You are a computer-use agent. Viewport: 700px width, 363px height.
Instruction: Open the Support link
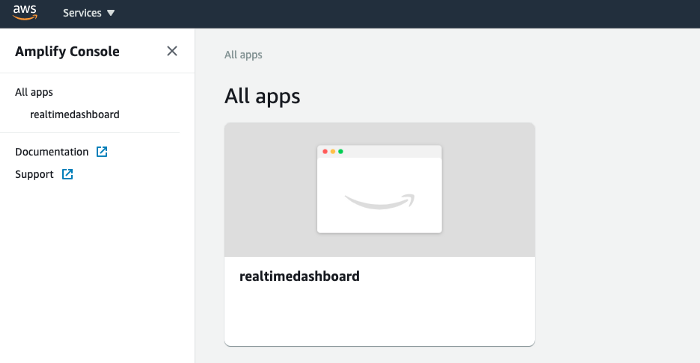tap(34, 174)
